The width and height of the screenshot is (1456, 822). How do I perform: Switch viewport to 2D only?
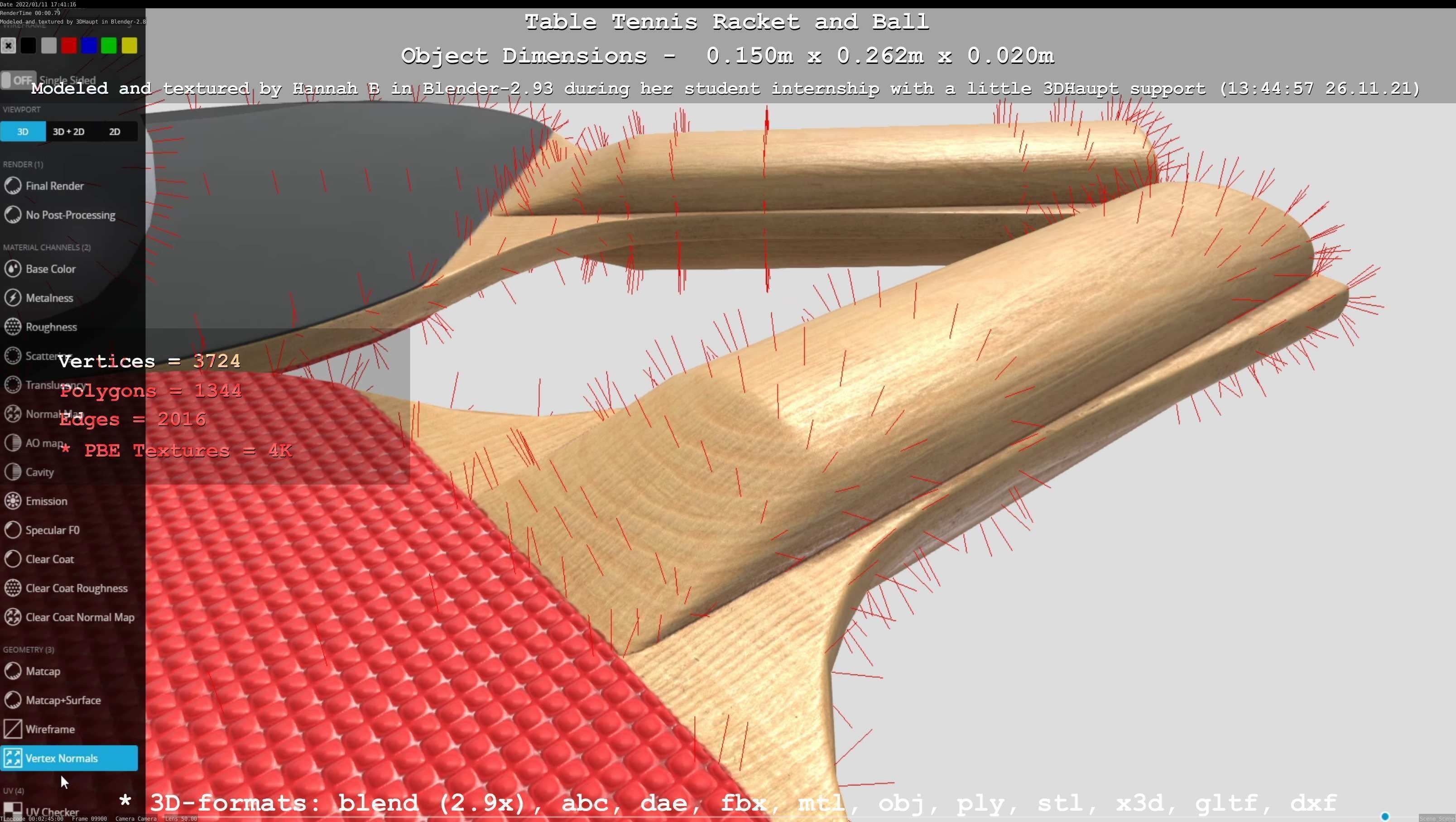tap(115, 131)
